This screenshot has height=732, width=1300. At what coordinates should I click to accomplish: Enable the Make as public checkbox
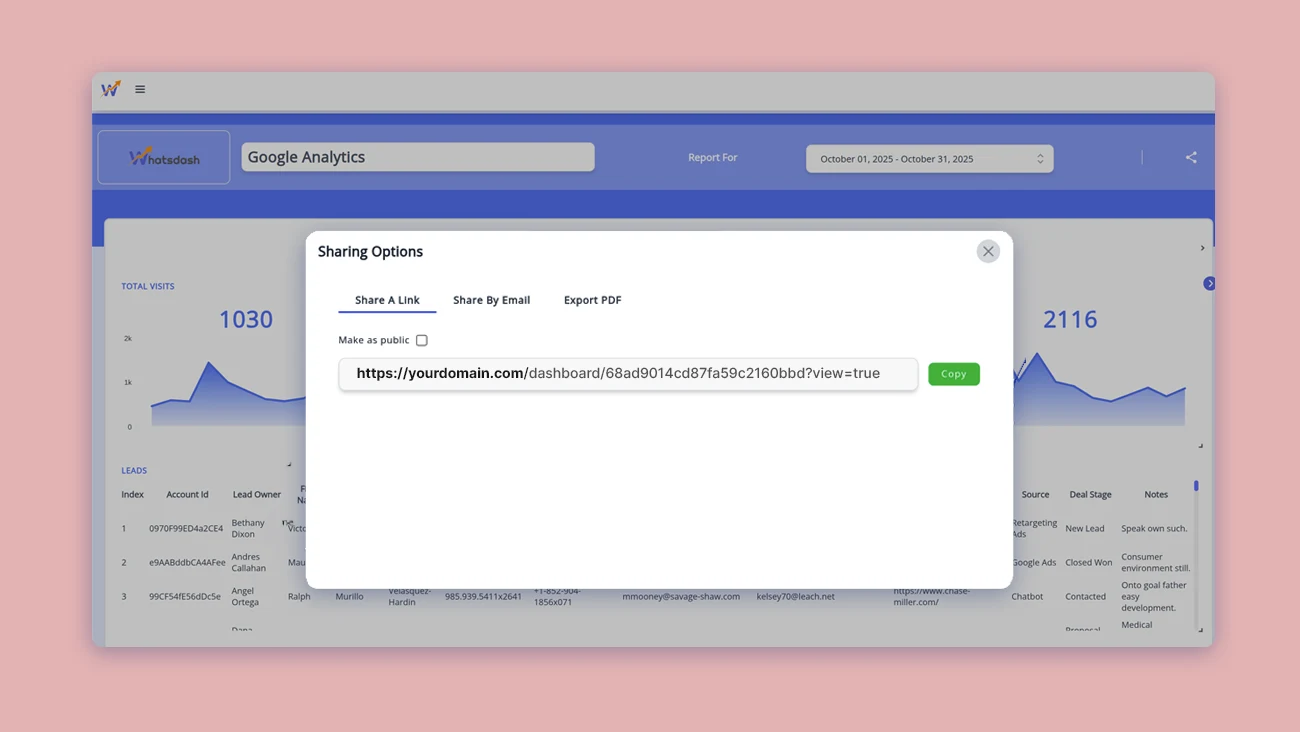pos(422,340)
